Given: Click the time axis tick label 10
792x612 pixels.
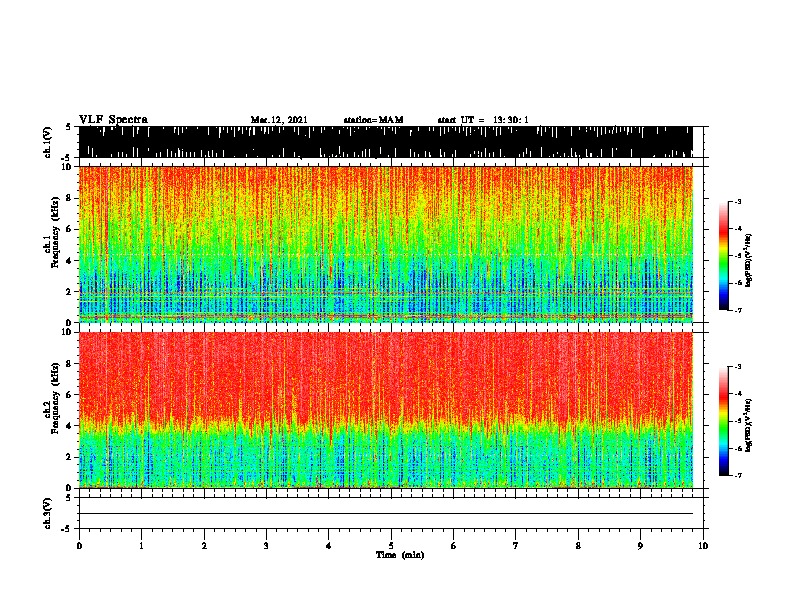Looking at the screenshot, I should [703, 546].
